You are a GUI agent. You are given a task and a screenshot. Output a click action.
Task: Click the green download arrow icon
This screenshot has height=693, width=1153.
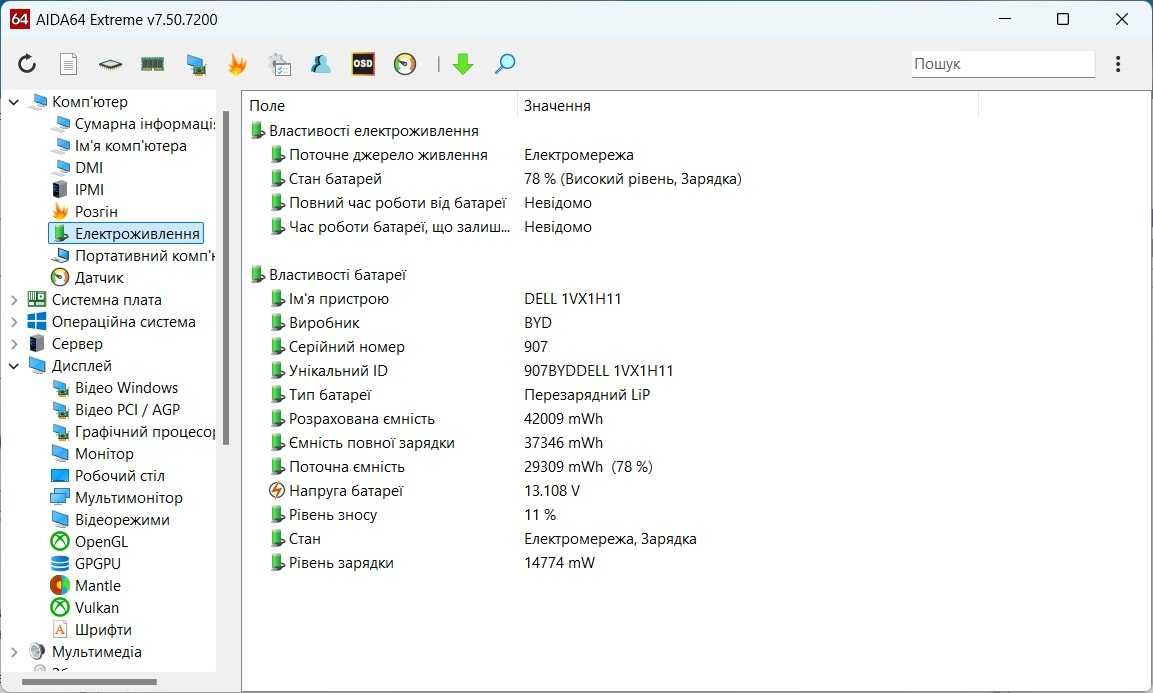click(x=463, y=64)
